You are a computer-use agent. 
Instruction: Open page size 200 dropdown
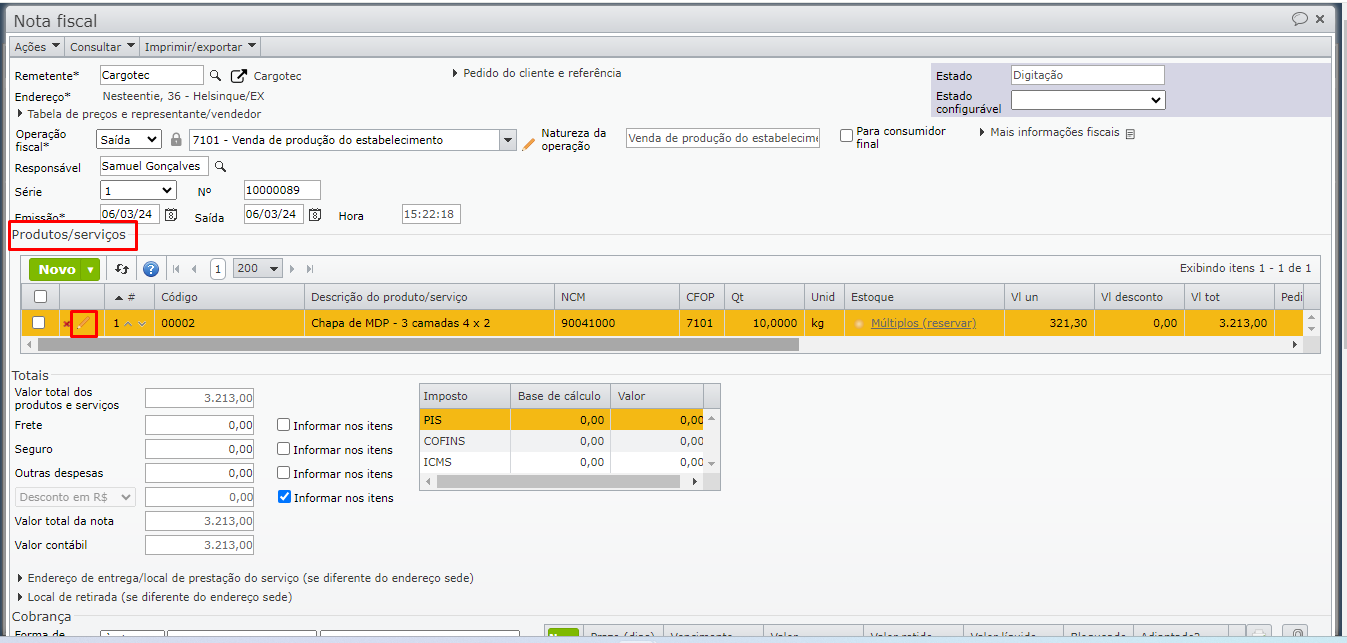[x=257, y=269]
